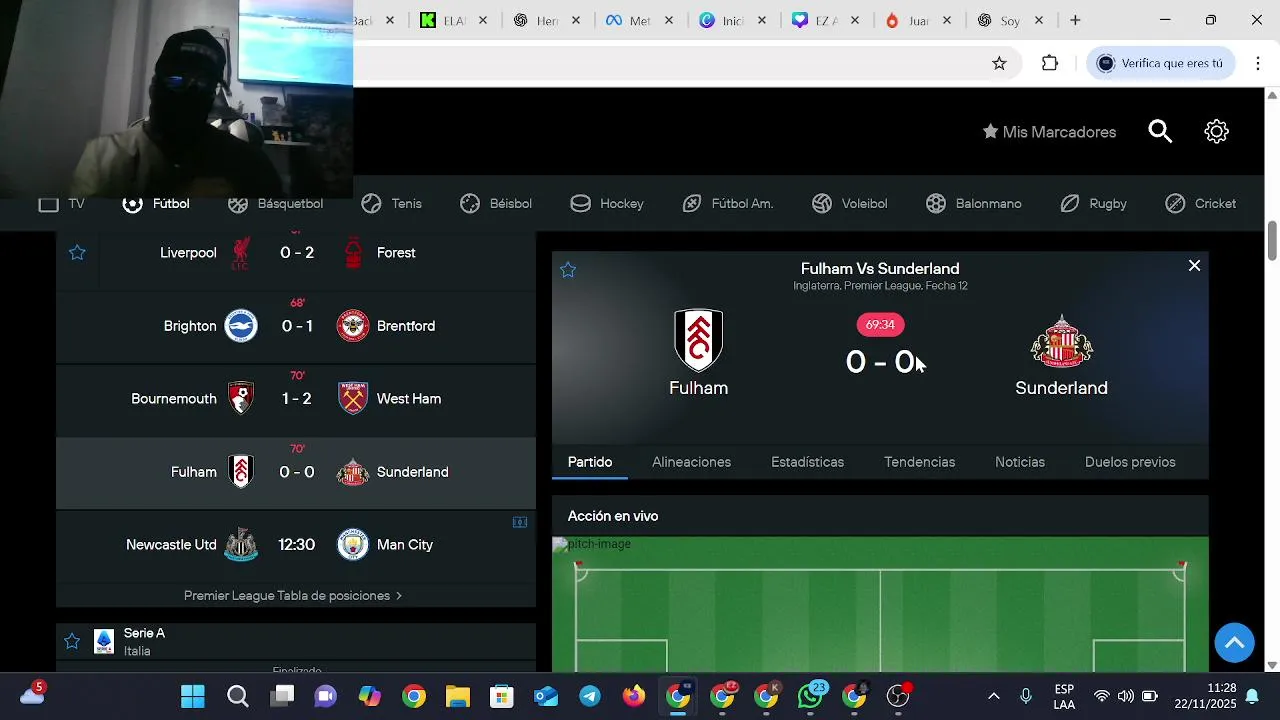1280x720 pixels.
Task: Click the Cricket icon
Action: click(x=1175, y=204)
